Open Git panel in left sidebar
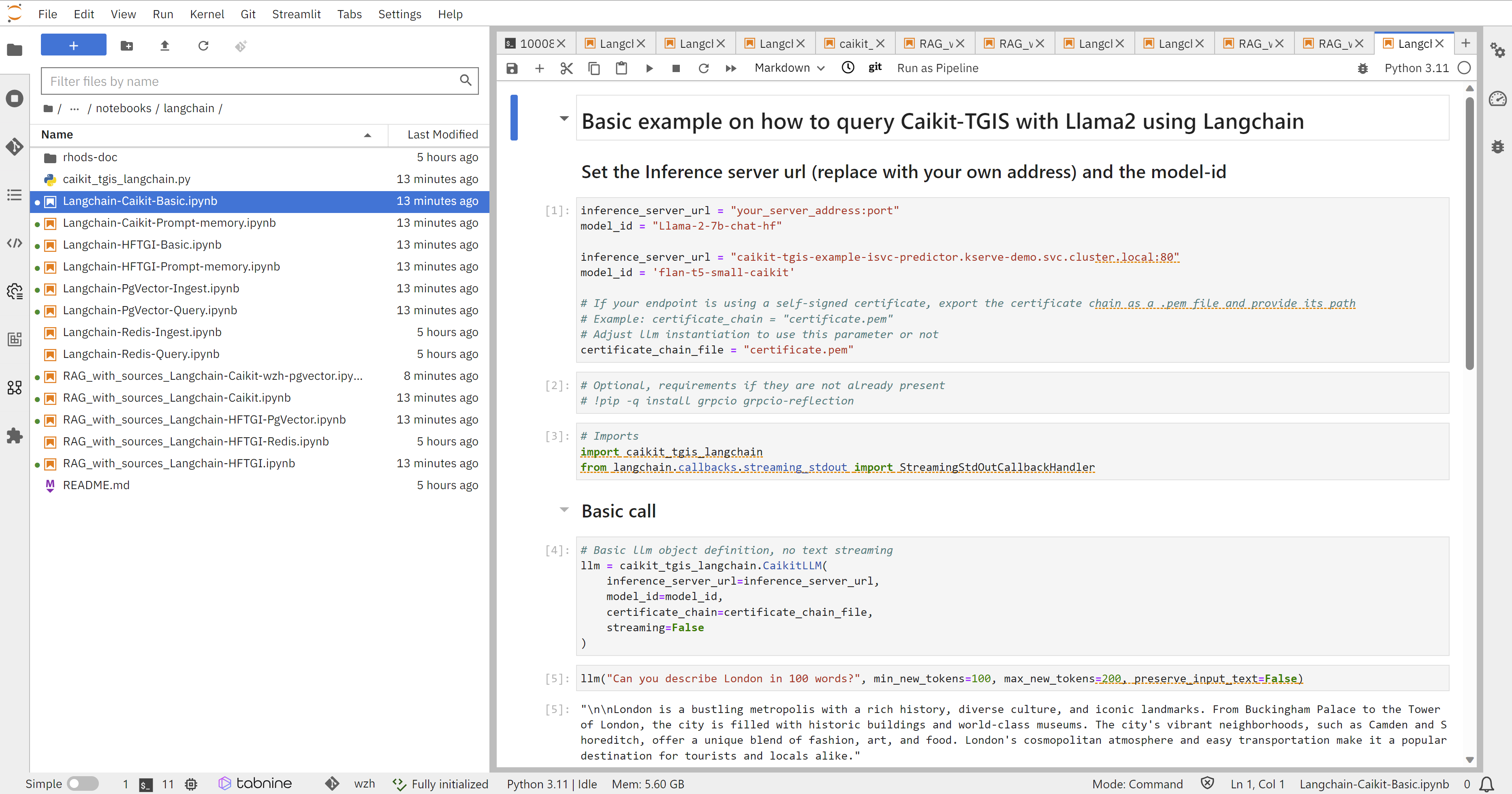1512x794 pixels. tap(15, 146)
